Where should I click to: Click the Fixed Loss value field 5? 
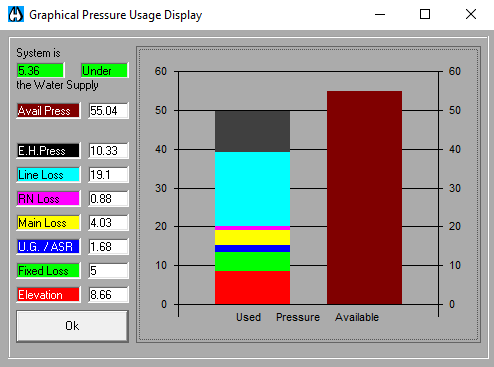point(108,271)
